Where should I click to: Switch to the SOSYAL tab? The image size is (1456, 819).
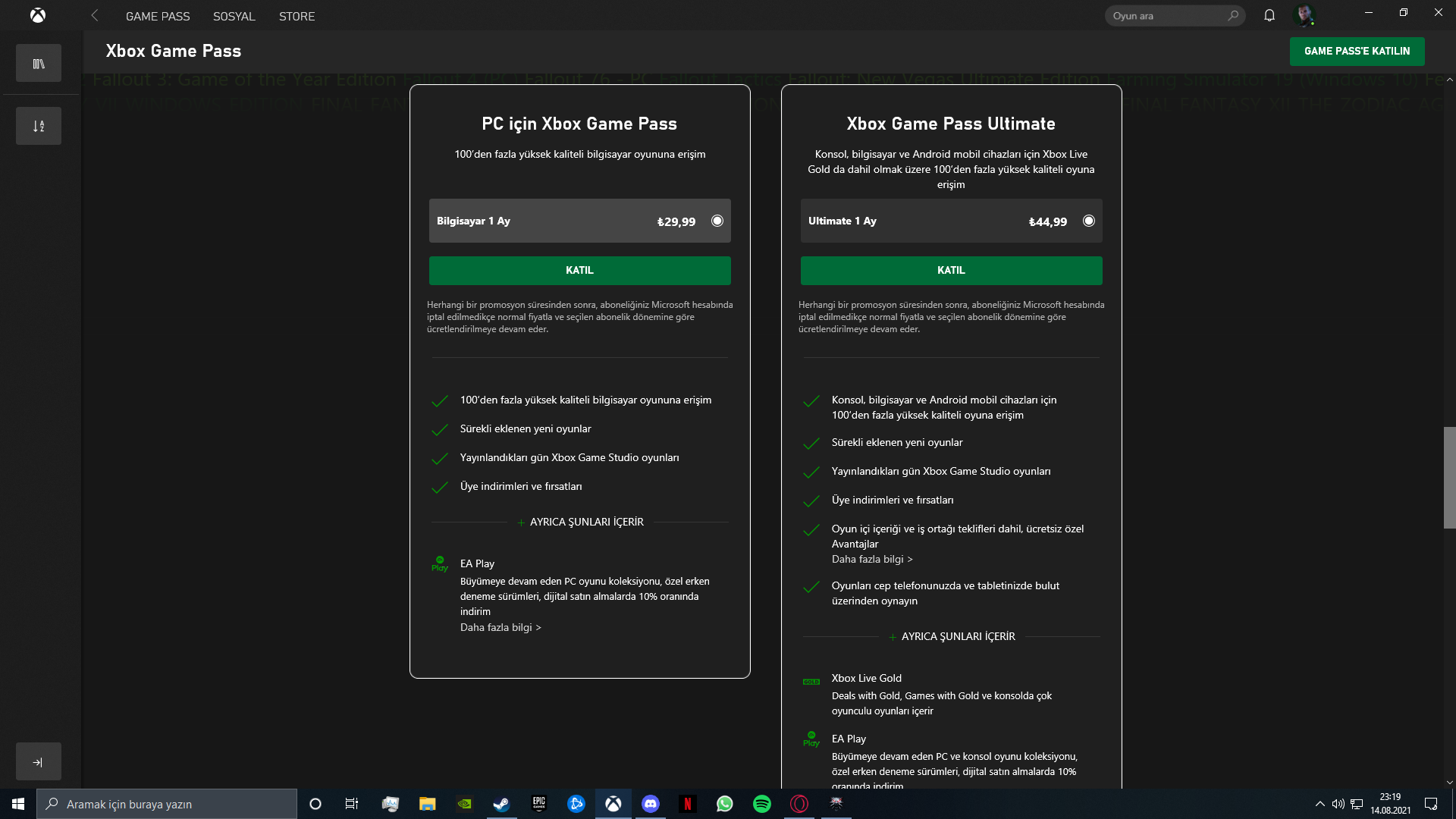coord(234,16)
